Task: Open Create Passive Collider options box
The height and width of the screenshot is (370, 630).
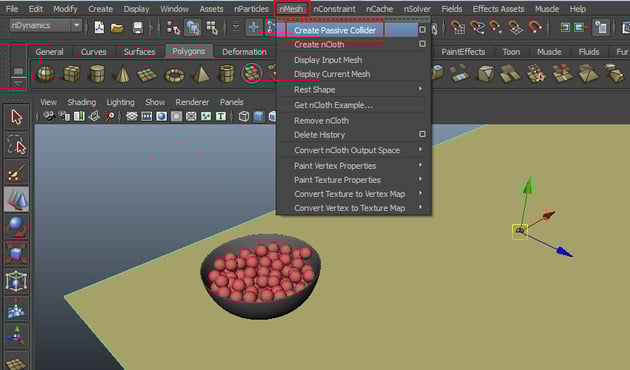Action: [422, 30]
